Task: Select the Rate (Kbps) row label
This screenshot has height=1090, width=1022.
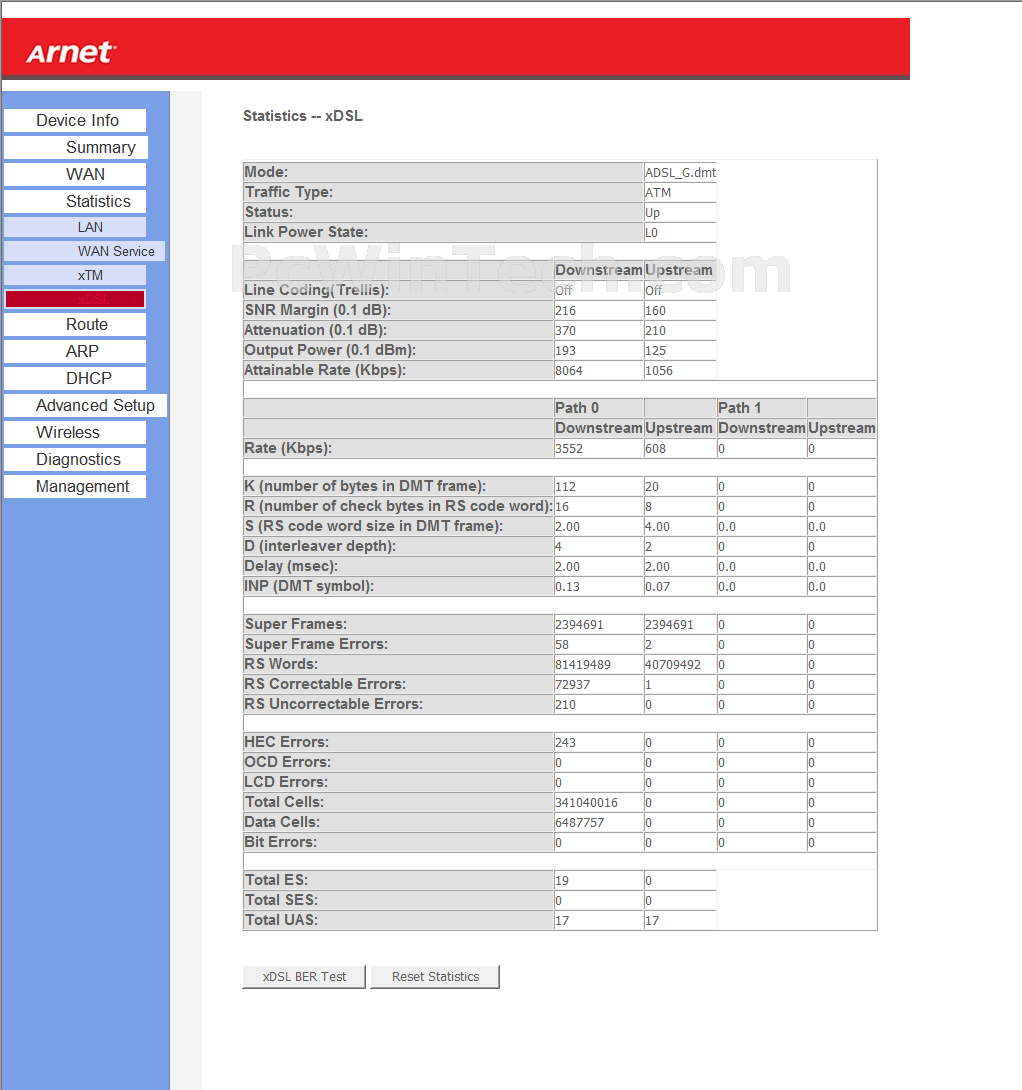Action: [288, 448]
